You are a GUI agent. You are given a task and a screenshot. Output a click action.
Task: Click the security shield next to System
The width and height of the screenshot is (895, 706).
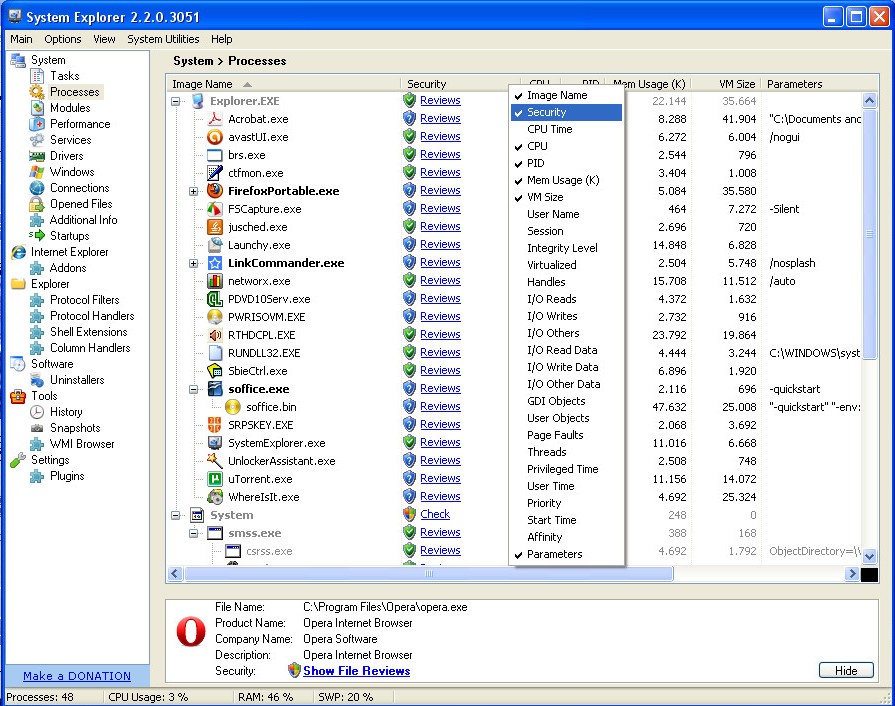[409, 514]
